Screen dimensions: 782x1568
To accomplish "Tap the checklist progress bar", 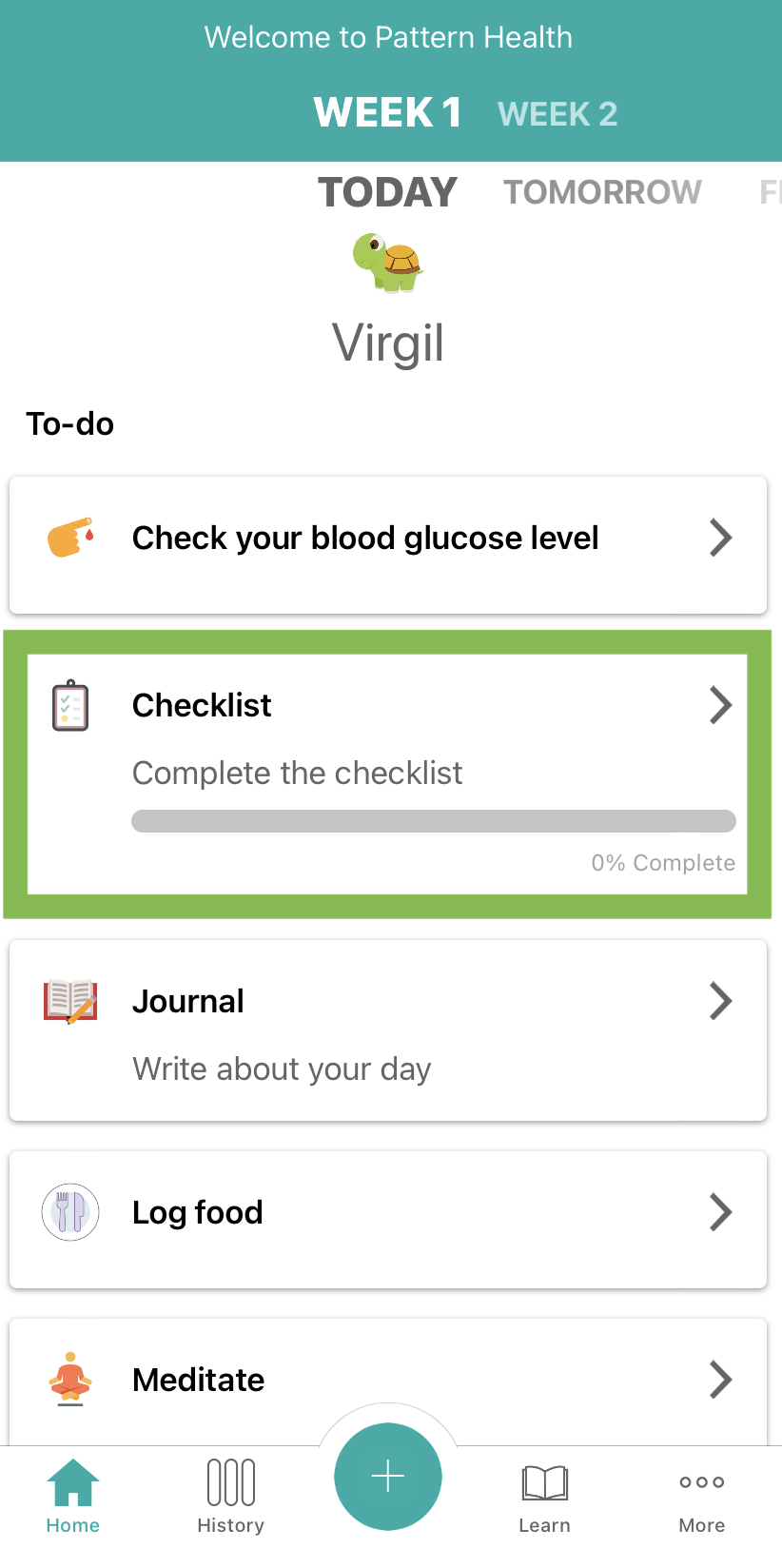I will click(x=434, y=821).
